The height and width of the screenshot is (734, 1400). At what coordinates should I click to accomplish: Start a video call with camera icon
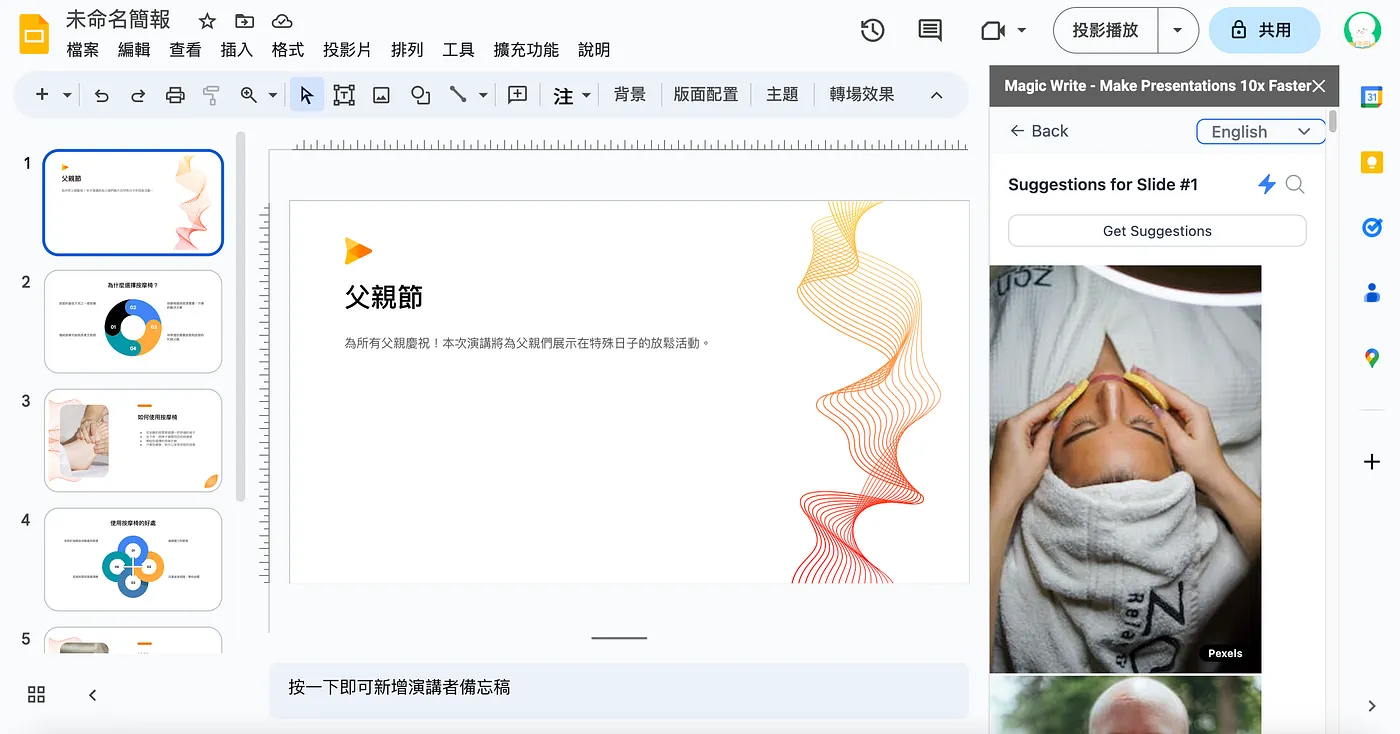pos(993,31)
